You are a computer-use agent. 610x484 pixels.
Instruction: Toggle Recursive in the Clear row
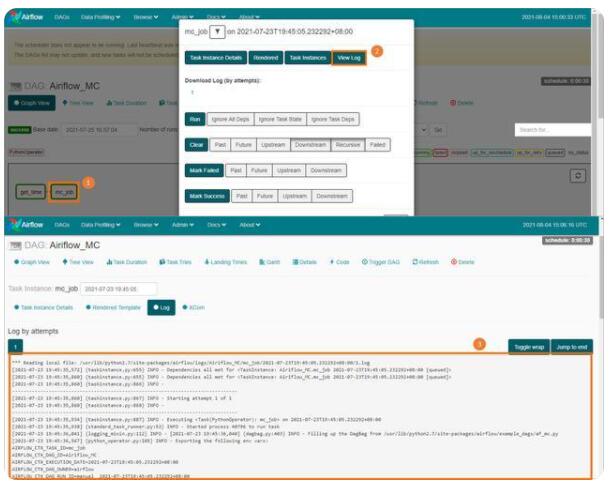(x=348, y=145)
